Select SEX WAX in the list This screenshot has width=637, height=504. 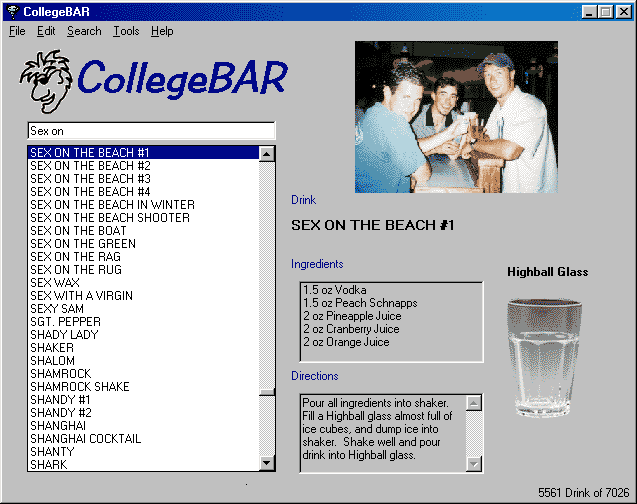pos(143,283)
